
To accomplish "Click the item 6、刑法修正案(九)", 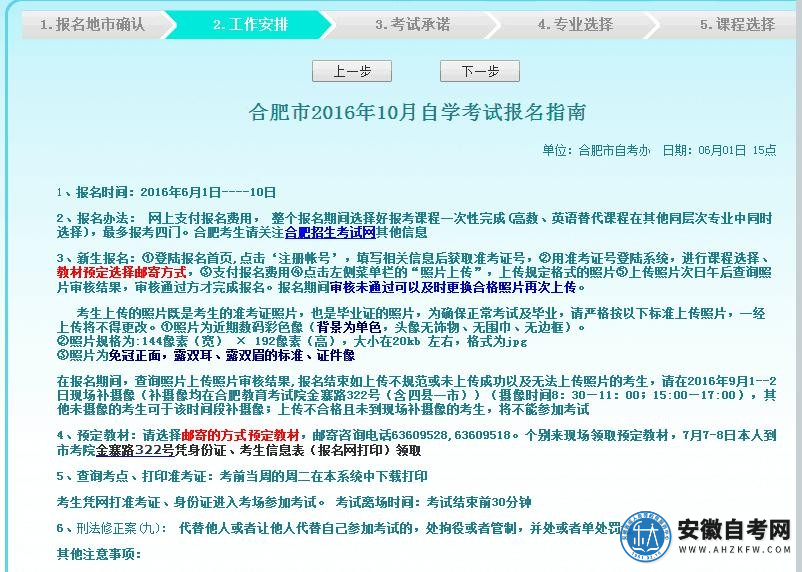I will (x=110, y=528).
